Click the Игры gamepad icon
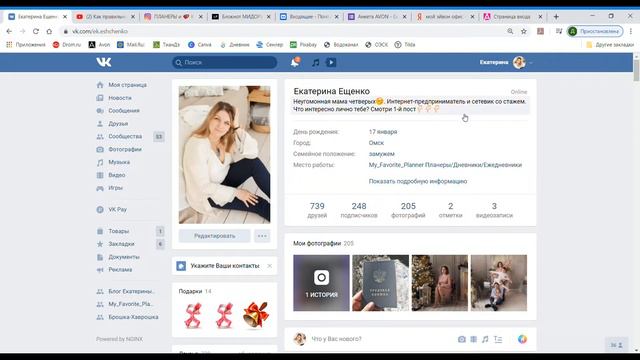 pos(100,188)
